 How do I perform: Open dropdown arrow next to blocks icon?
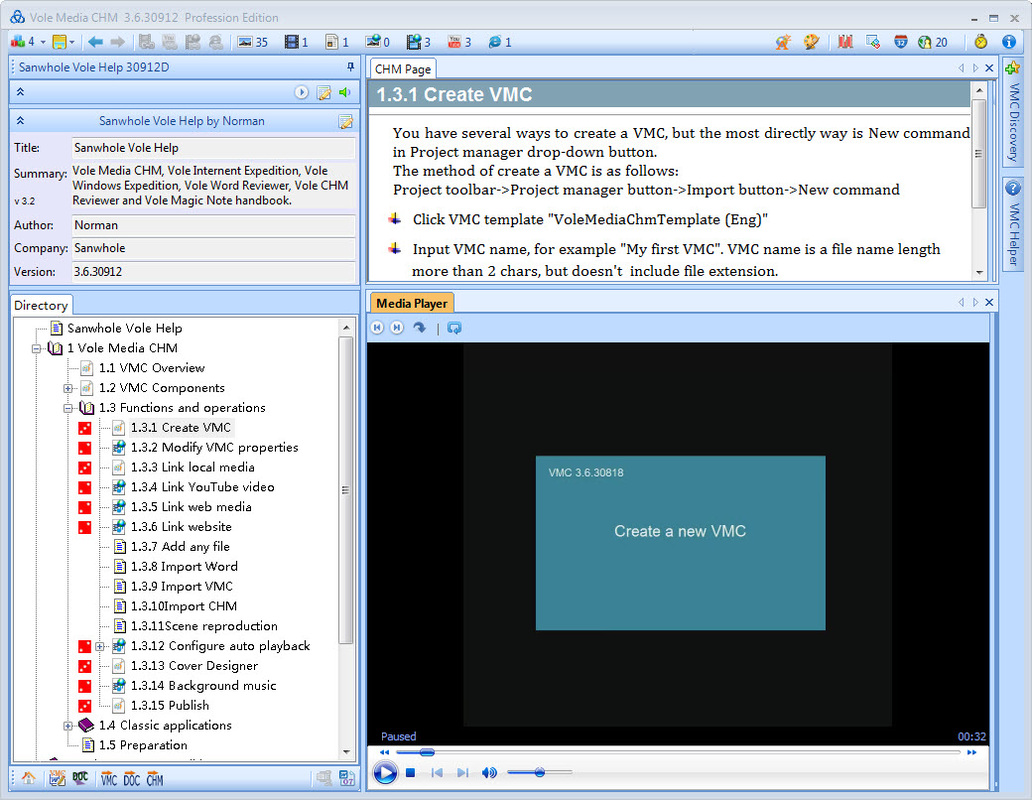tap(43, 42)
